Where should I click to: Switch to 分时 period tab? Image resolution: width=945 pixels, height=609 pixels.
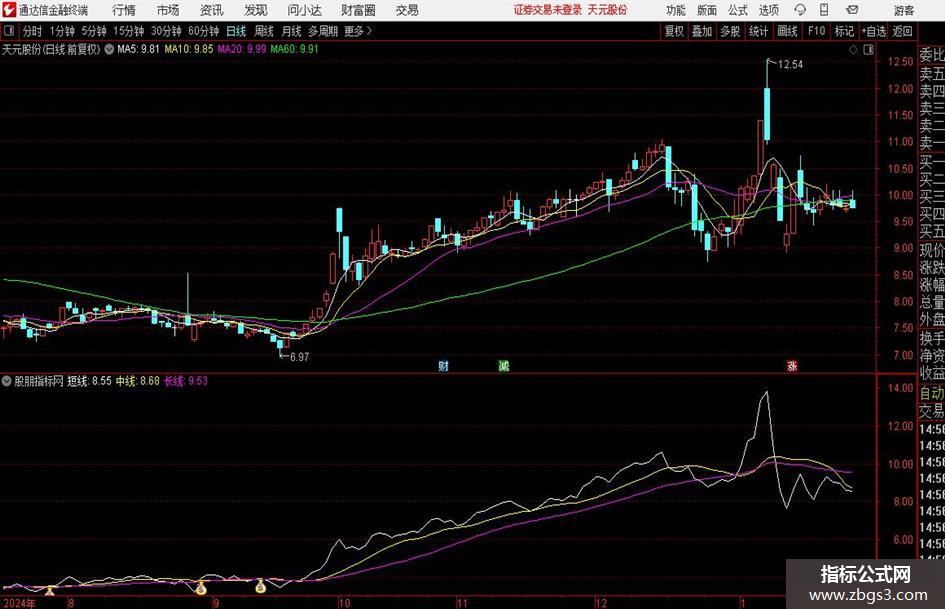[x=33, y=31]
